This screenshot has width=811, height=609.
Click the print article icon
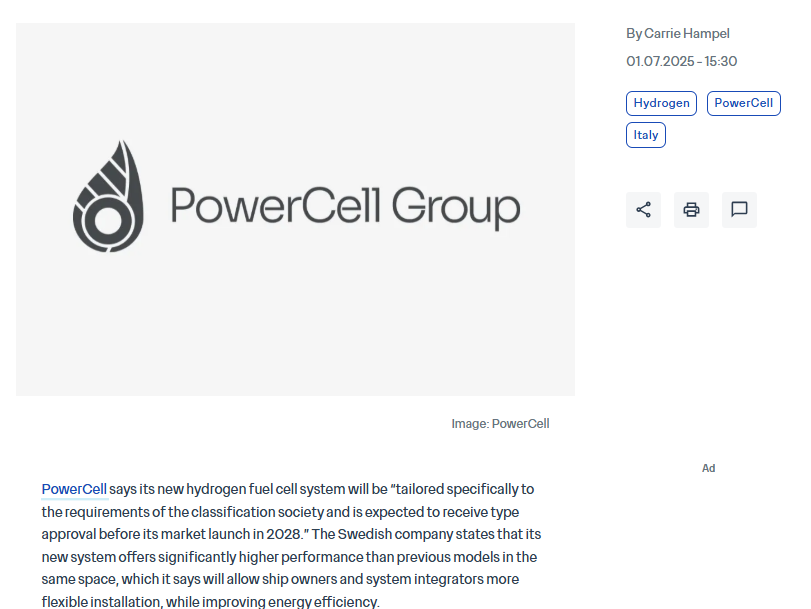pos(691,210)
